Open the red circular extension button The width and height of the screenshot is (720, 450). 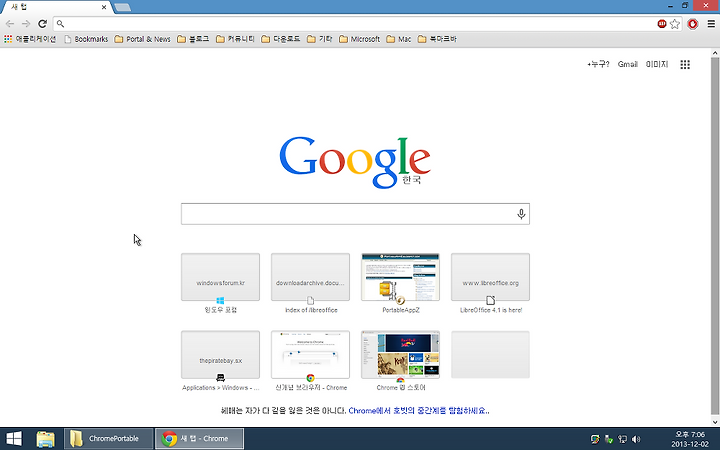(692, 24)
